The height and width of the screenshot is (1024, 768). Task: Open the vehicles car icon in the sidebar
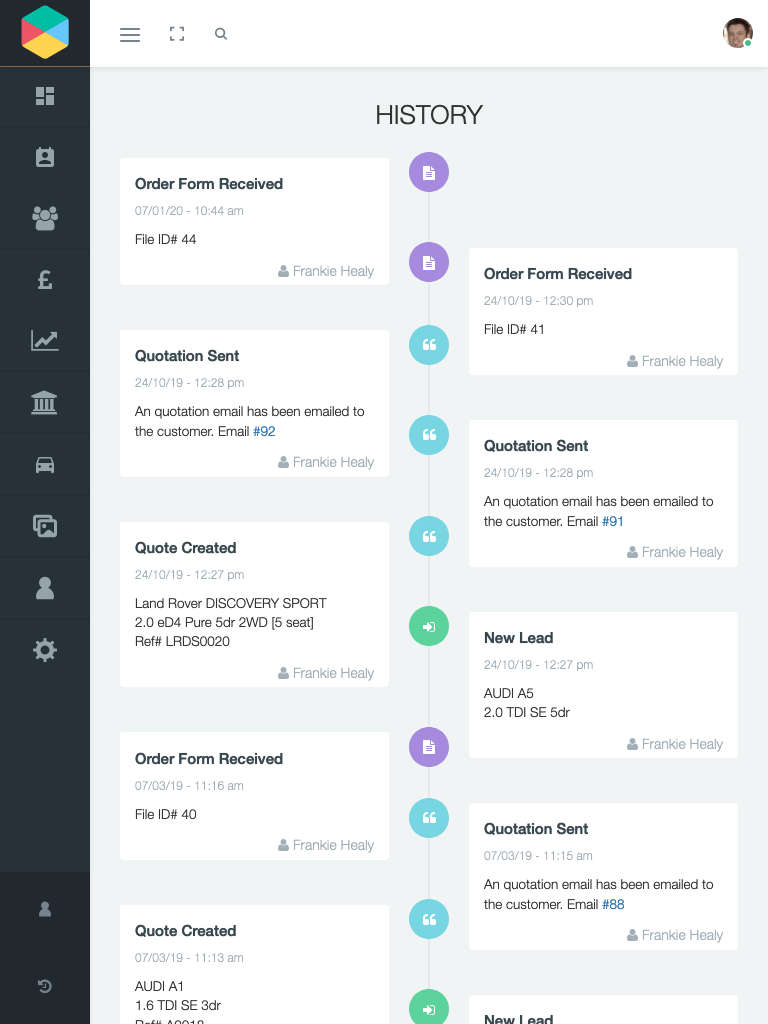(44, 464)
